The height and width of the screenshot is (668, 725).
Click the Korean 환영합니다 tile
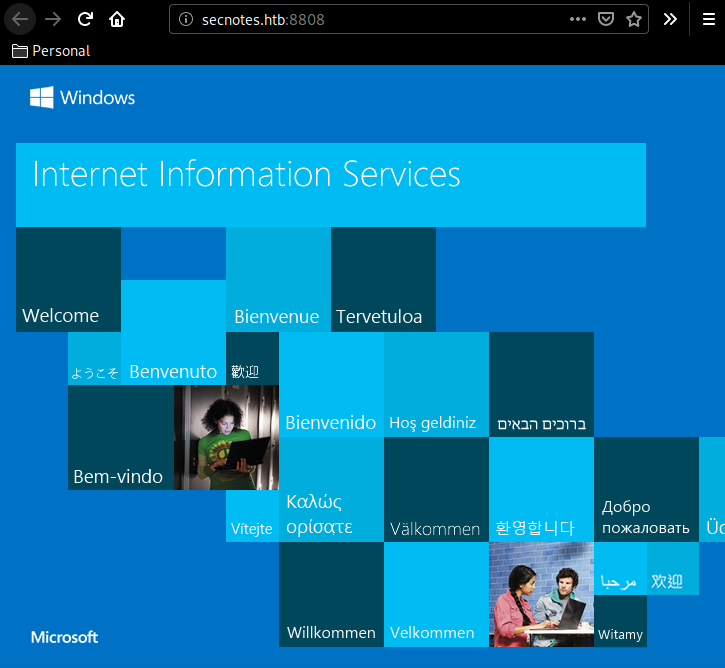(x=541, y=489)
